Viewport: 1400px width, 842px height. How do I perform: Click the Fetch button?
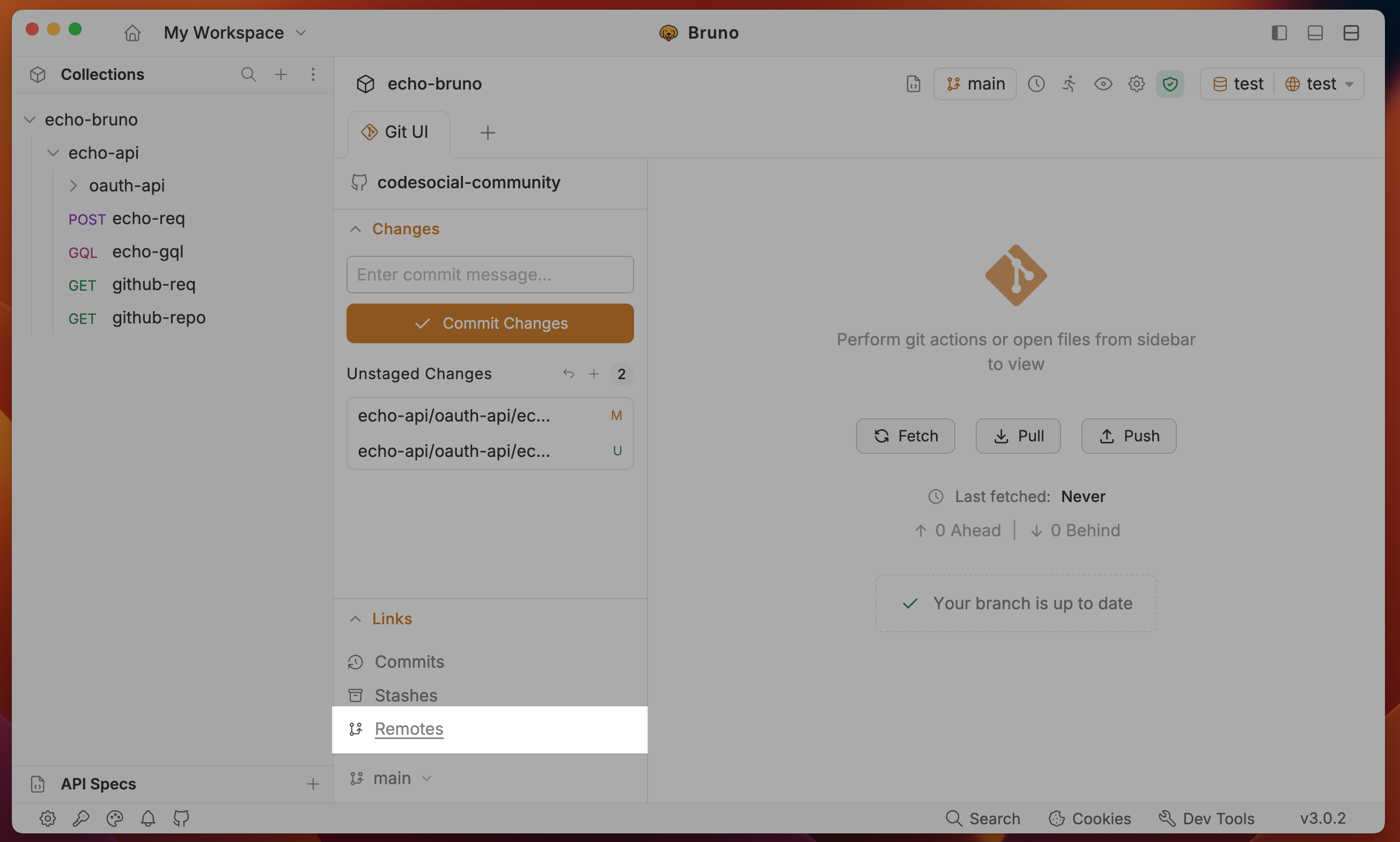pos(905,436)
